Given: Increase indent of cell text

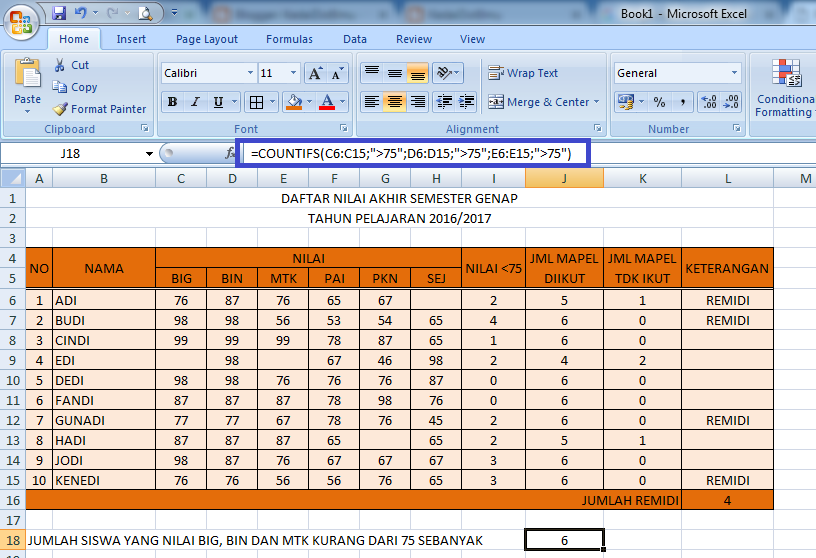Looking at the screenshot, I should [x=467, y=102].
